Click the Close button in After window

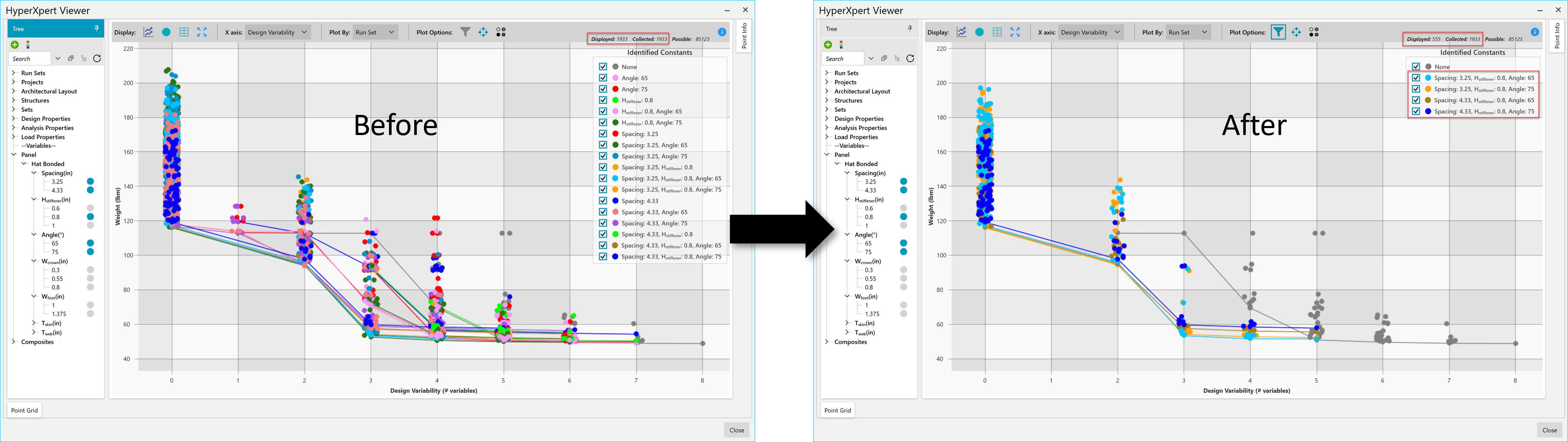click(x=1550, y=430)
